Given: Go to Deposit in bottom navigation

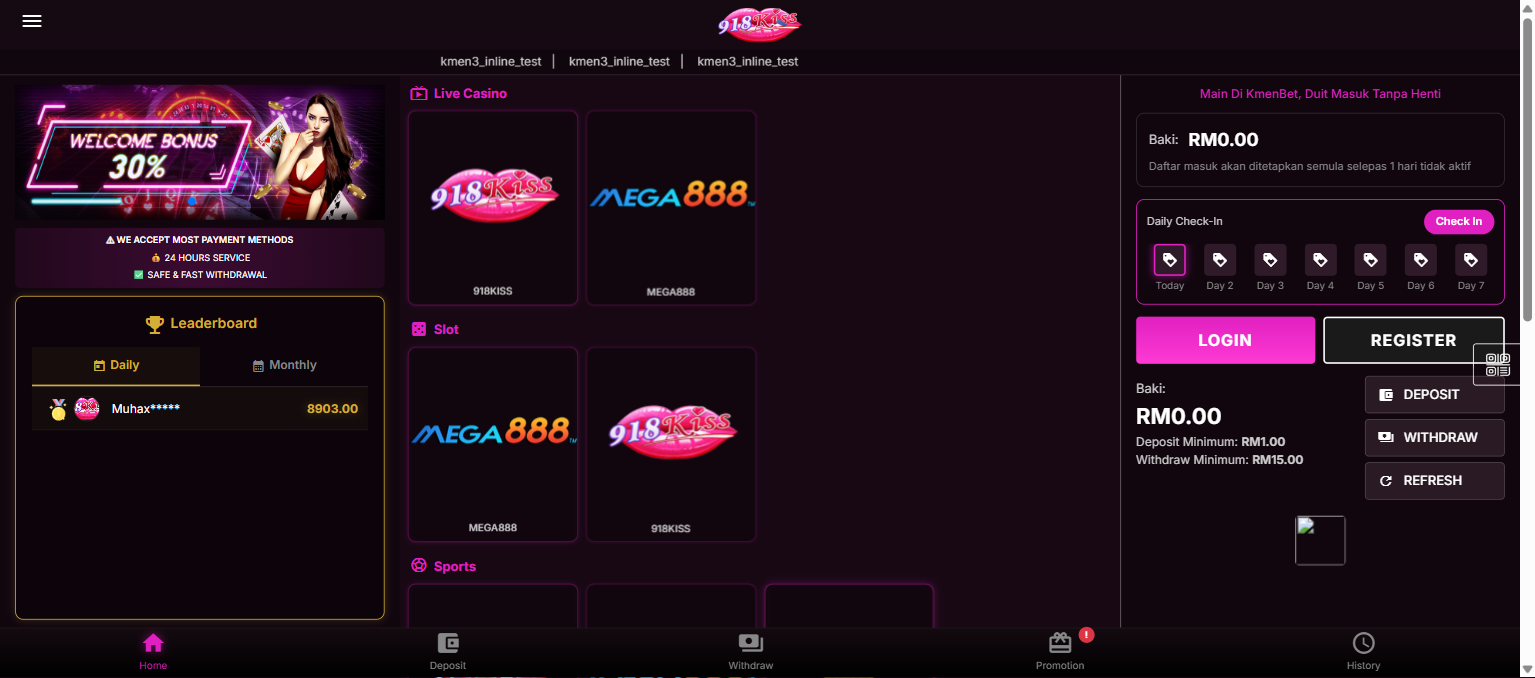Looking at the screenshot, I should (x=448, y=651).
